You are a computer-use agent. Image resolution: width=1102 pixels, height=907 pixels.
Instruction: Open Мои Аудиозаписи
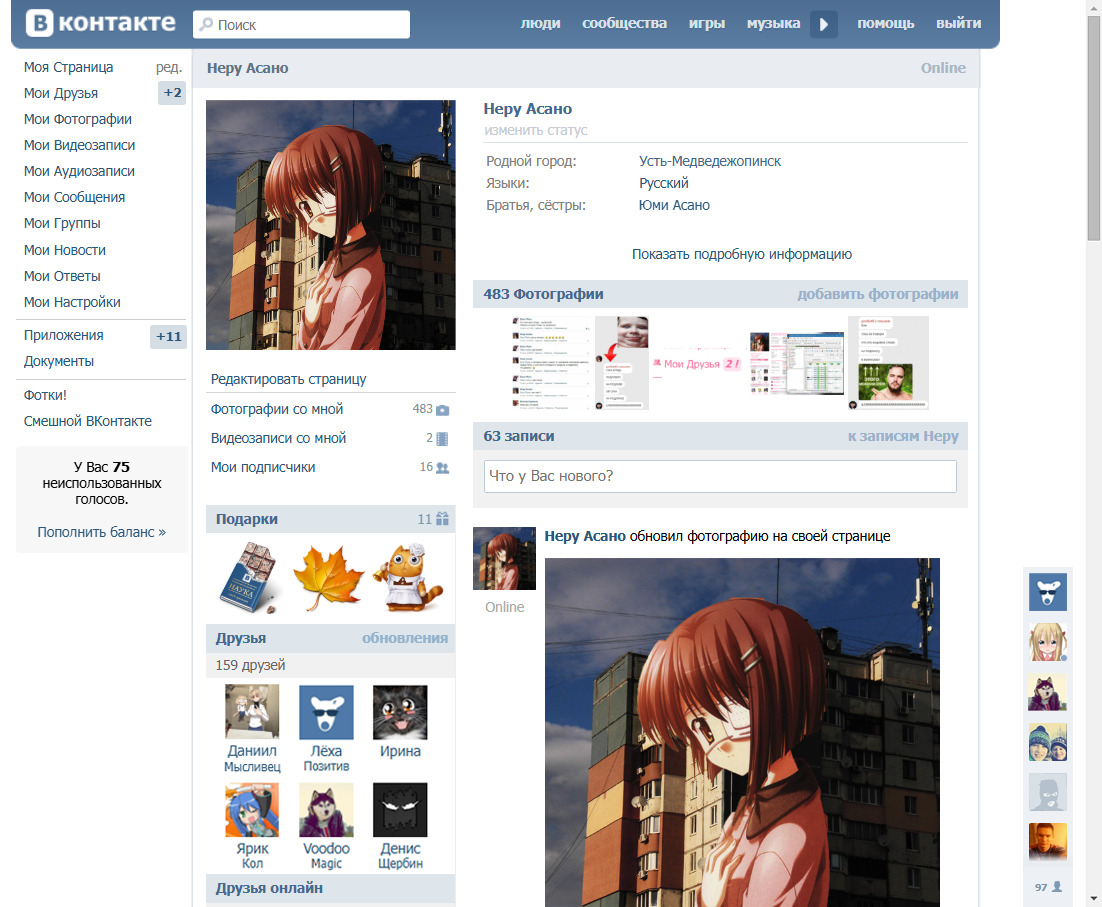[x=79, y=171]
